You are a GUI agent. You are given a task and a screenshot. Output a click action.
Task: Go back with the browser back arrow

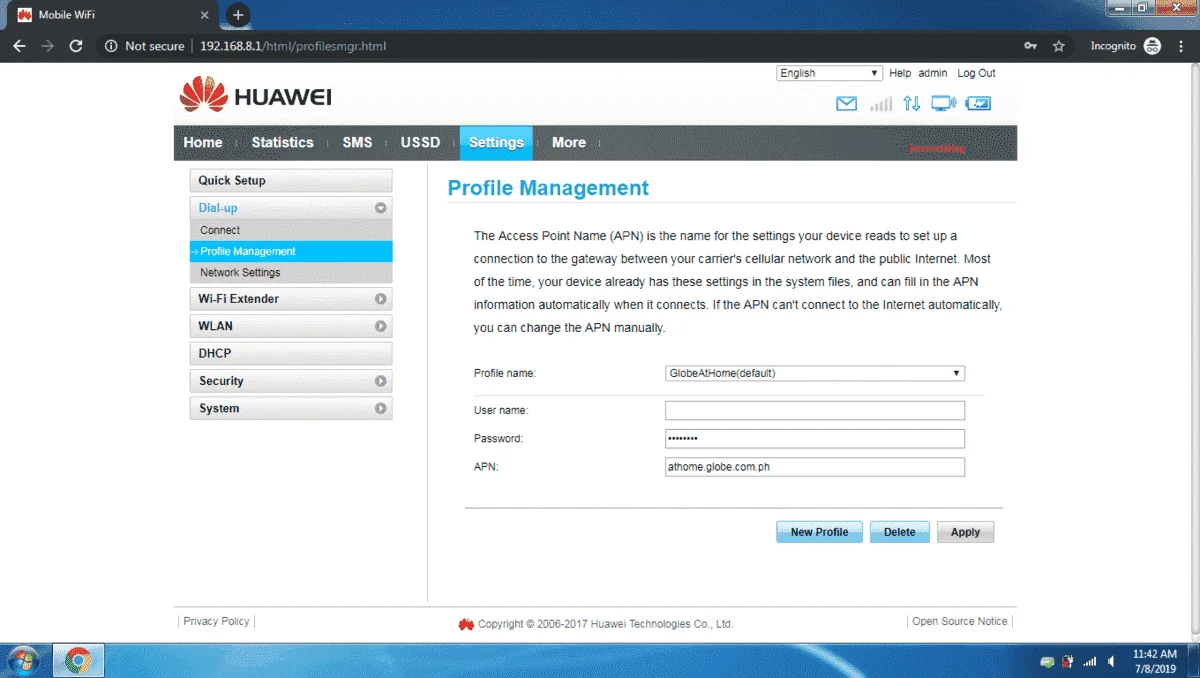click(x=19, y=46)
